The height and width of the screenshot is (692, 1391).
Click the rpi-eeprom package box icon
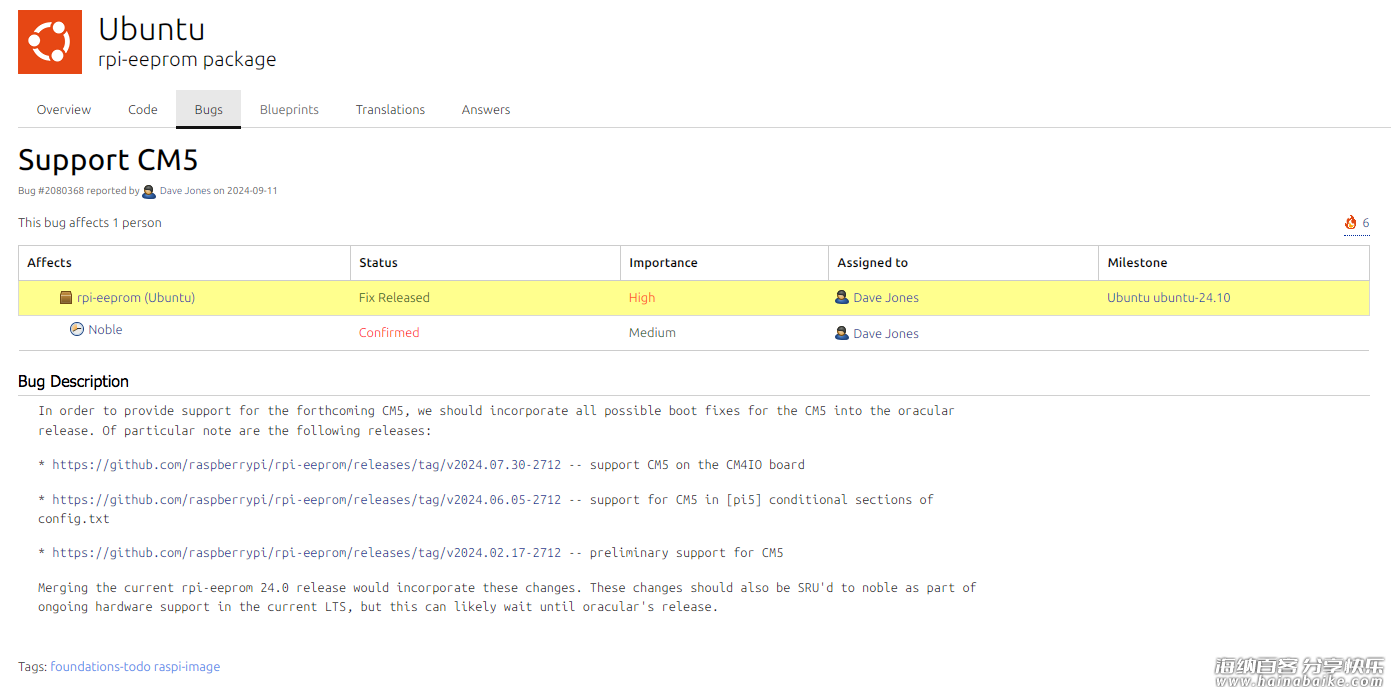coord(66,298)
